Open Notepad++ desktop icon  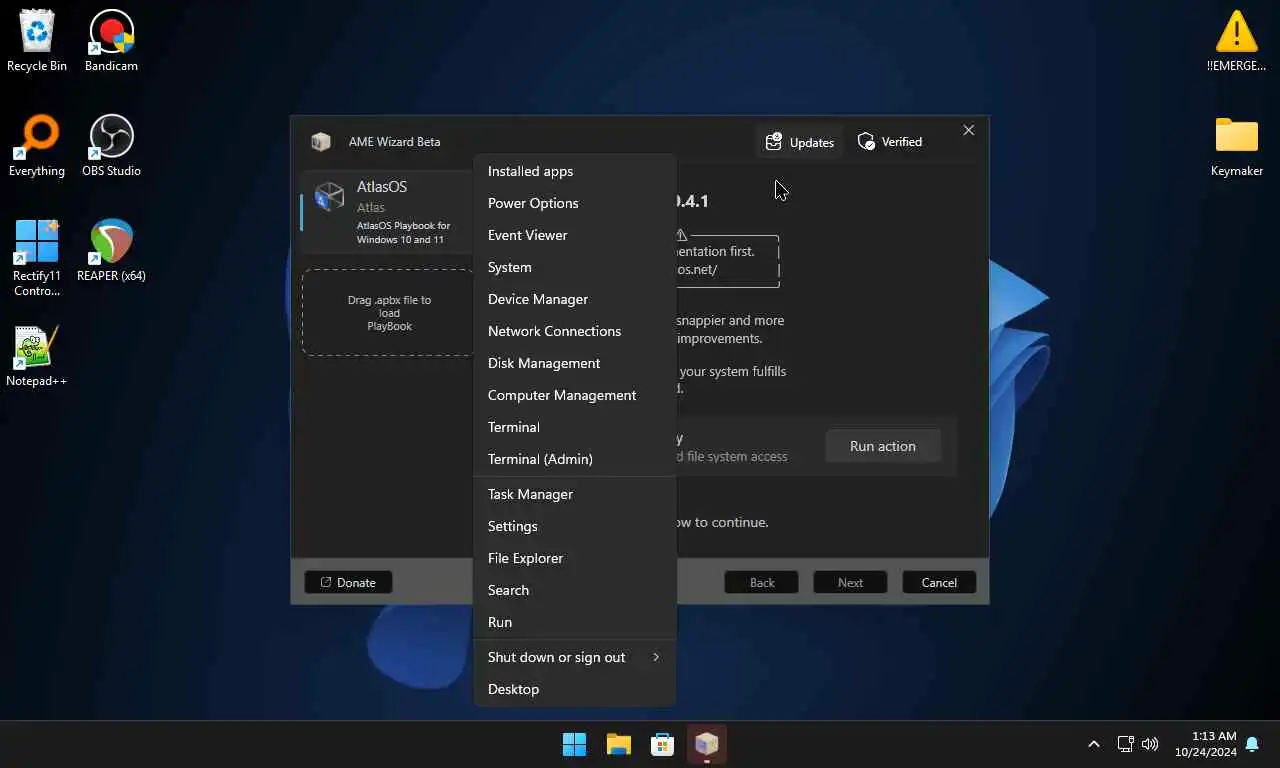pos(37,356)
